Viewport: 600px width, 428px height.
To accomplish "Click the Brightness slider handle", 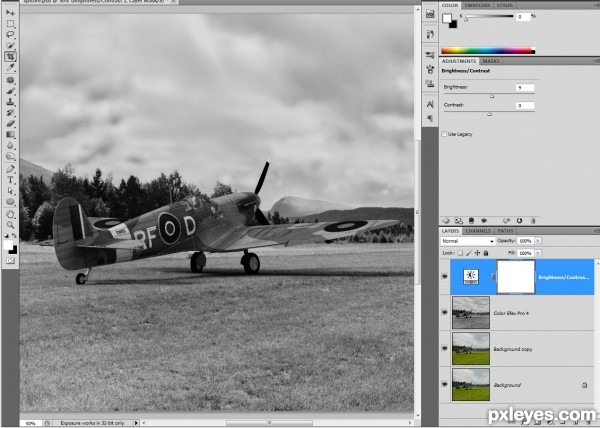I will click(492, 96).
